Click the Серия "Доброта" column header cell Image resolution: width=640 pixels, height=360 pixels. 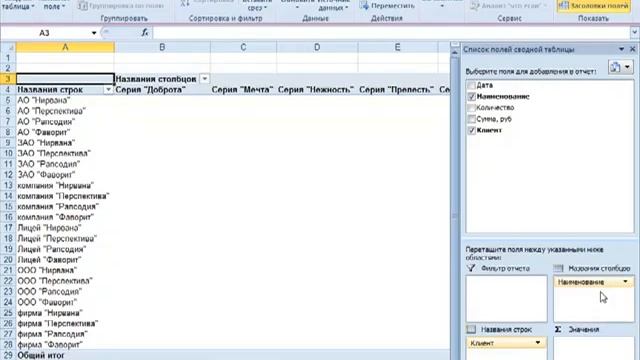(162, 90)
